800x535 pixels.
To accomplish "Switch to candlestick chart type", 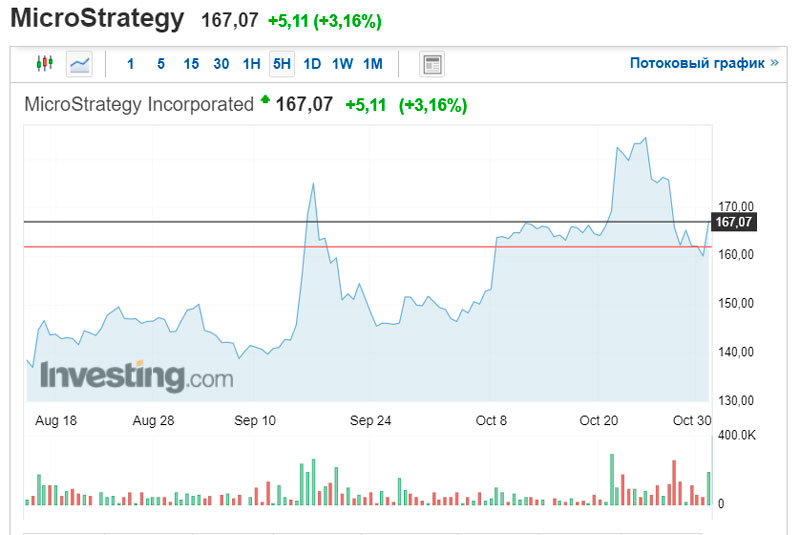I will 44,64.
